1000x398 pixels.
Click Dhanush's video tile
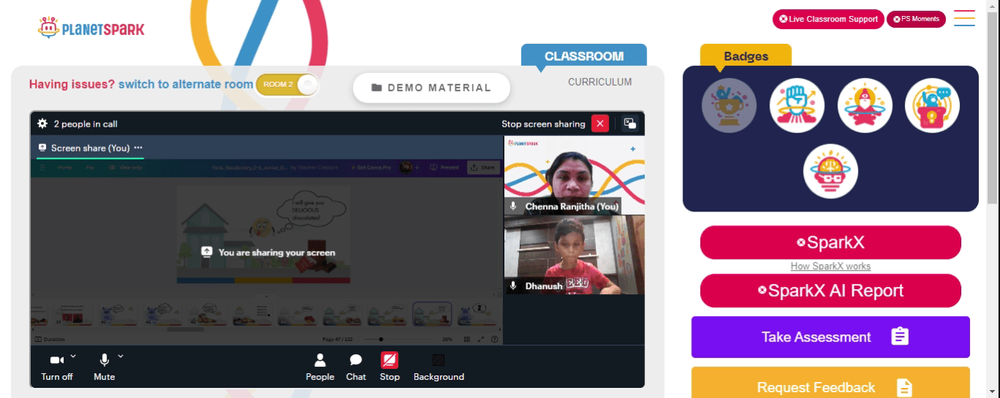click(x=574, y=254)
